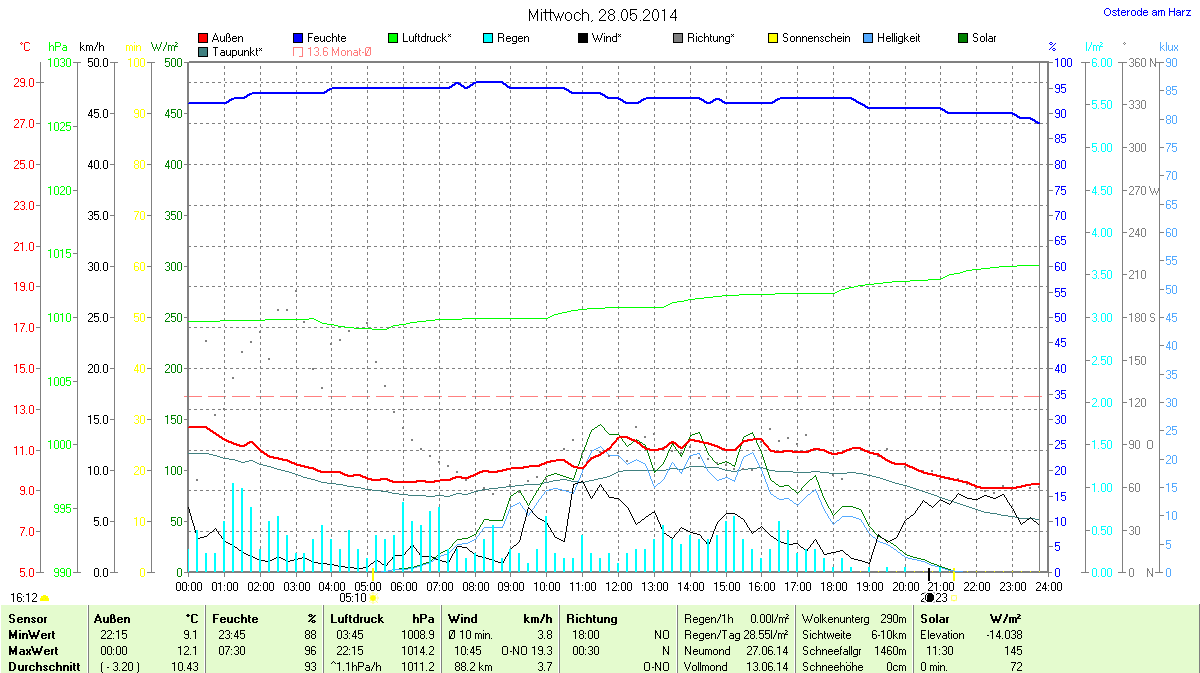The height and width of the screenshot is (673, 1200).
Task: Click the cyan Regen legend square
Action: tap(488, 38)
